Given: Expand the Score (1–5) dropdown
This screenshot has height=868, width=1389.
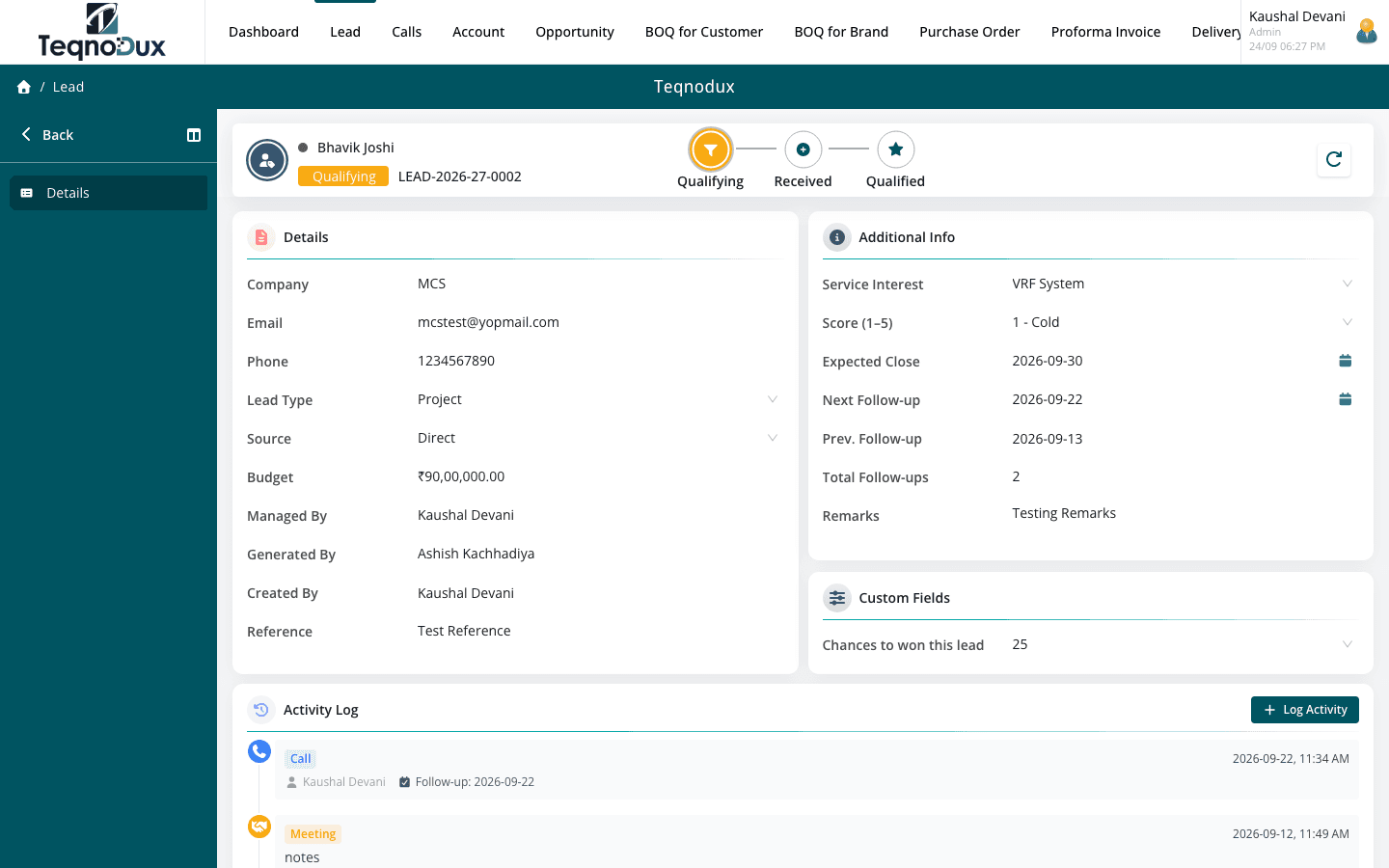Looking at the screenshot, I should pyautogui.click(x=1348, y=322).
